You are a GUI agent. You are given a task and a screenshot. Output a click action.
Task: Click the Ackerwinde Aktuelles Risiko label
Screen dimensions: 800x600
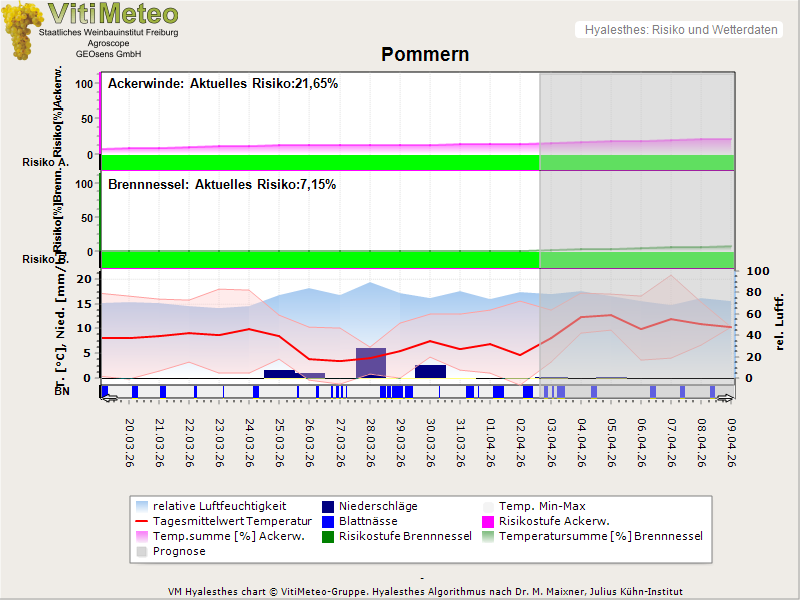222,84
